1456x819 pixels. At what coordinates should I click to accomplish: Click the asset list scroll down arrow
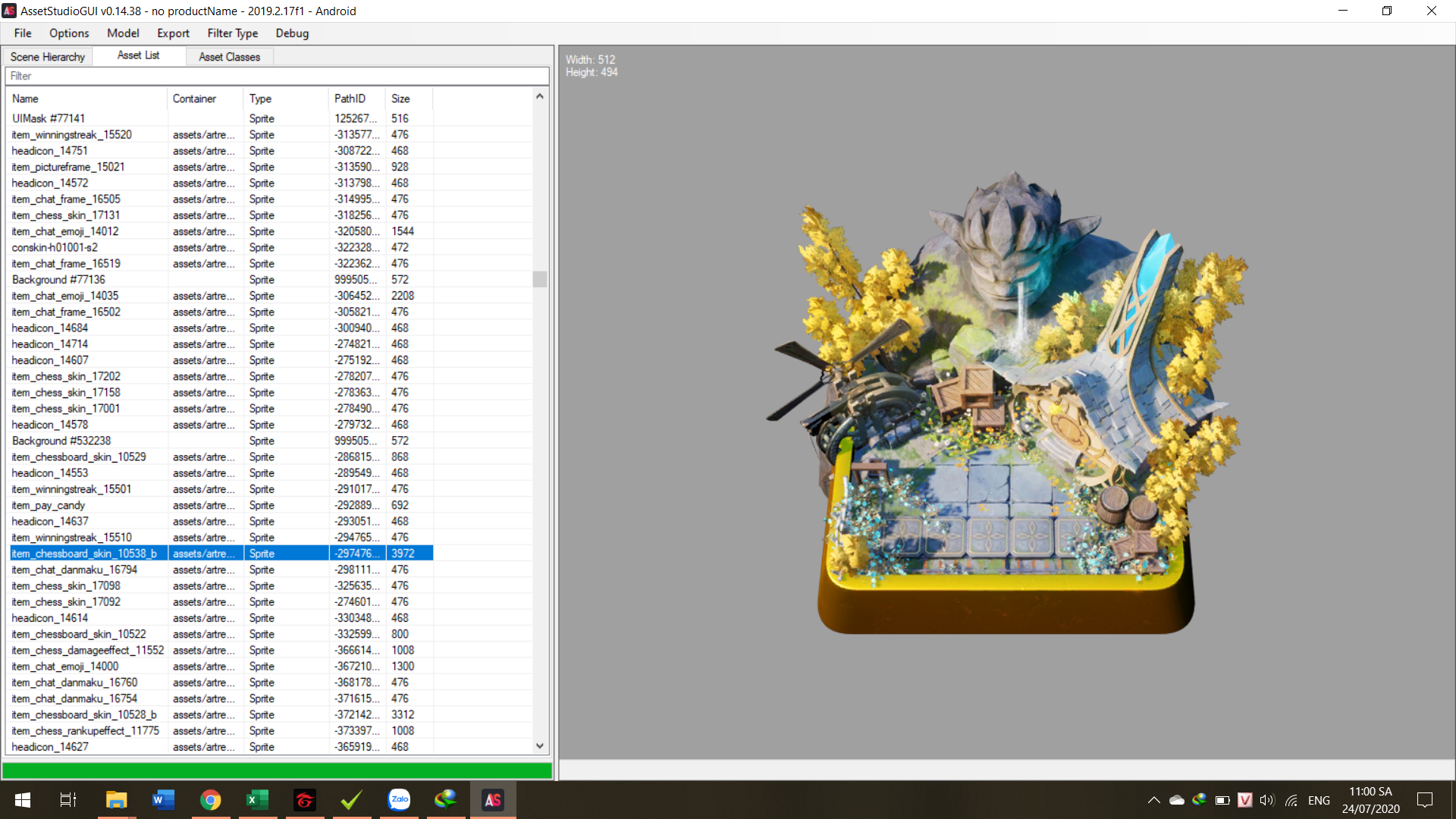[x=540, y=746]
